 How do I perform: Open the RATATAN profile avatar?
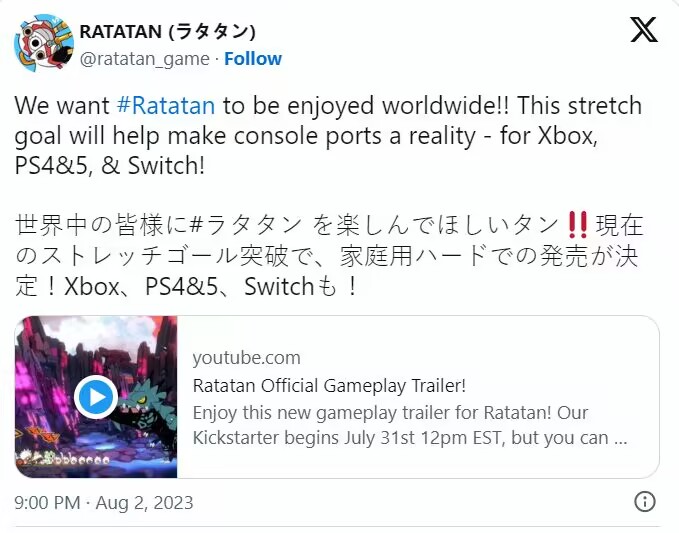click(x=44, y=42)
